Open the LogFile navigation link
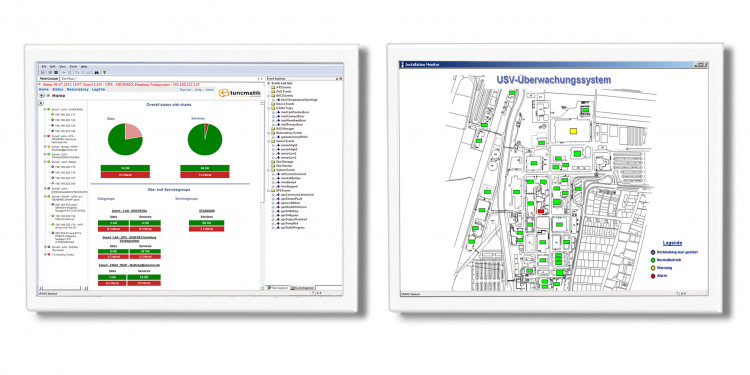 coord(99,89)
